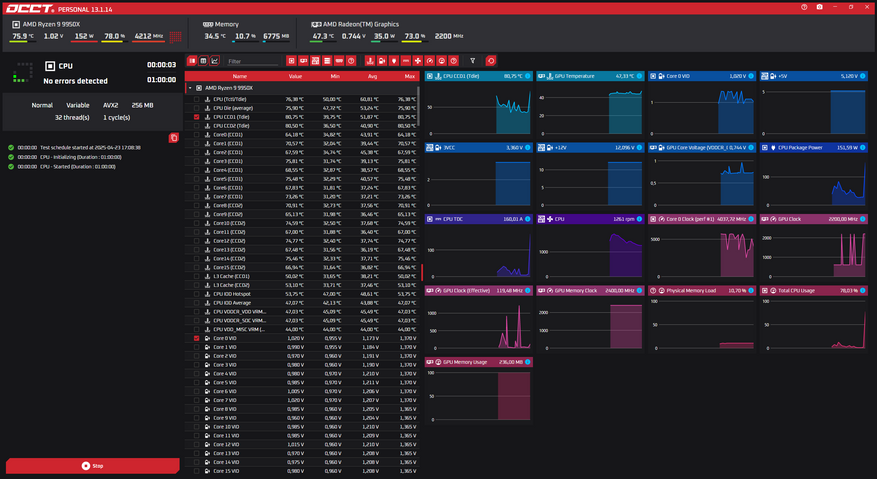Toggle the current sensor filter icon
This screenshot has width=877, height=479.
(406, 60)
